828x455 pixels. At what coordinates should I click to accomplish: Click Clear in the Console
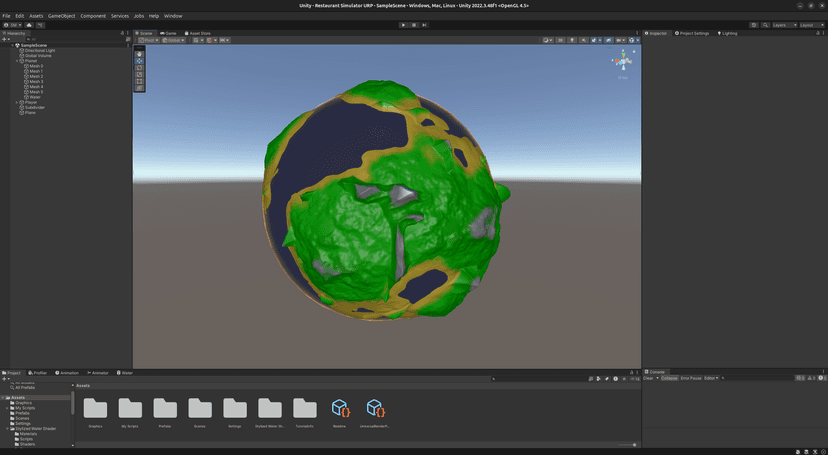(648, 378)
